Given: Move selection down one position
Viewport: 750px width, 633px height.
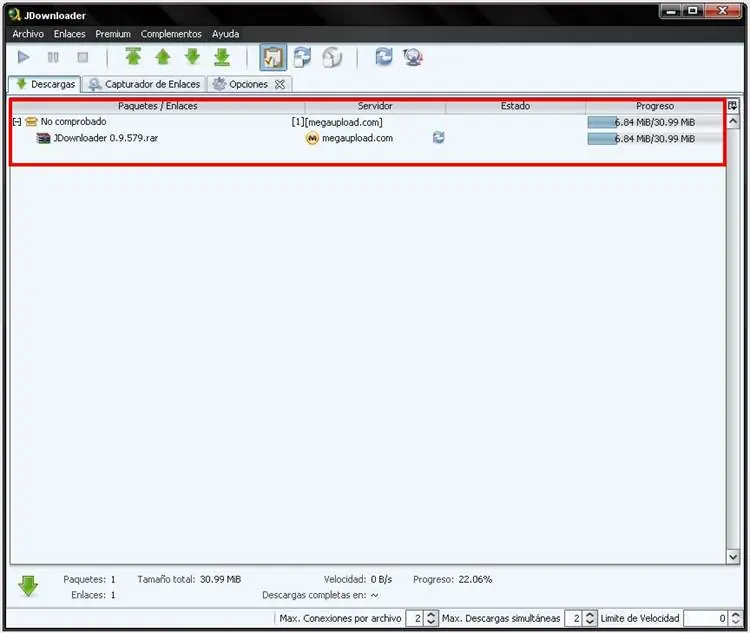Looking at the screenshot, I should point(193,57).
